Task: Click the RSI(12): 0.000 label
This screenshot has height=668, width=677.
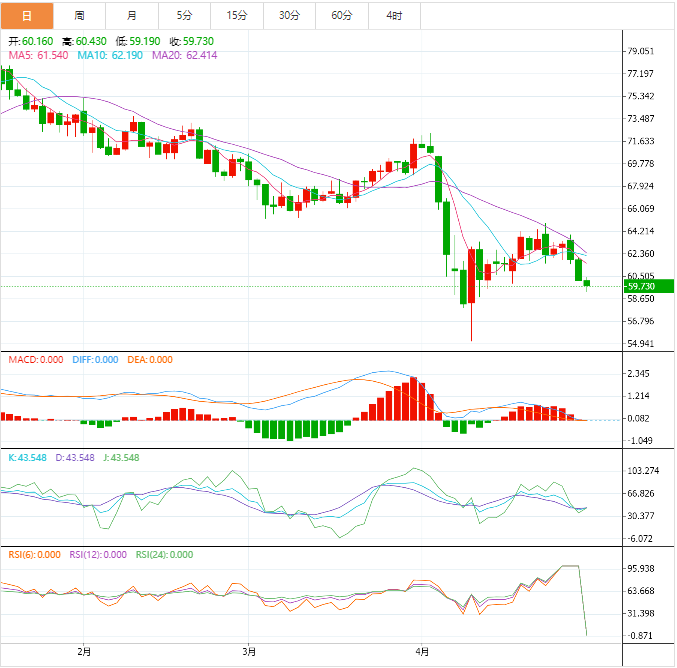Action: tap(98, 555)
